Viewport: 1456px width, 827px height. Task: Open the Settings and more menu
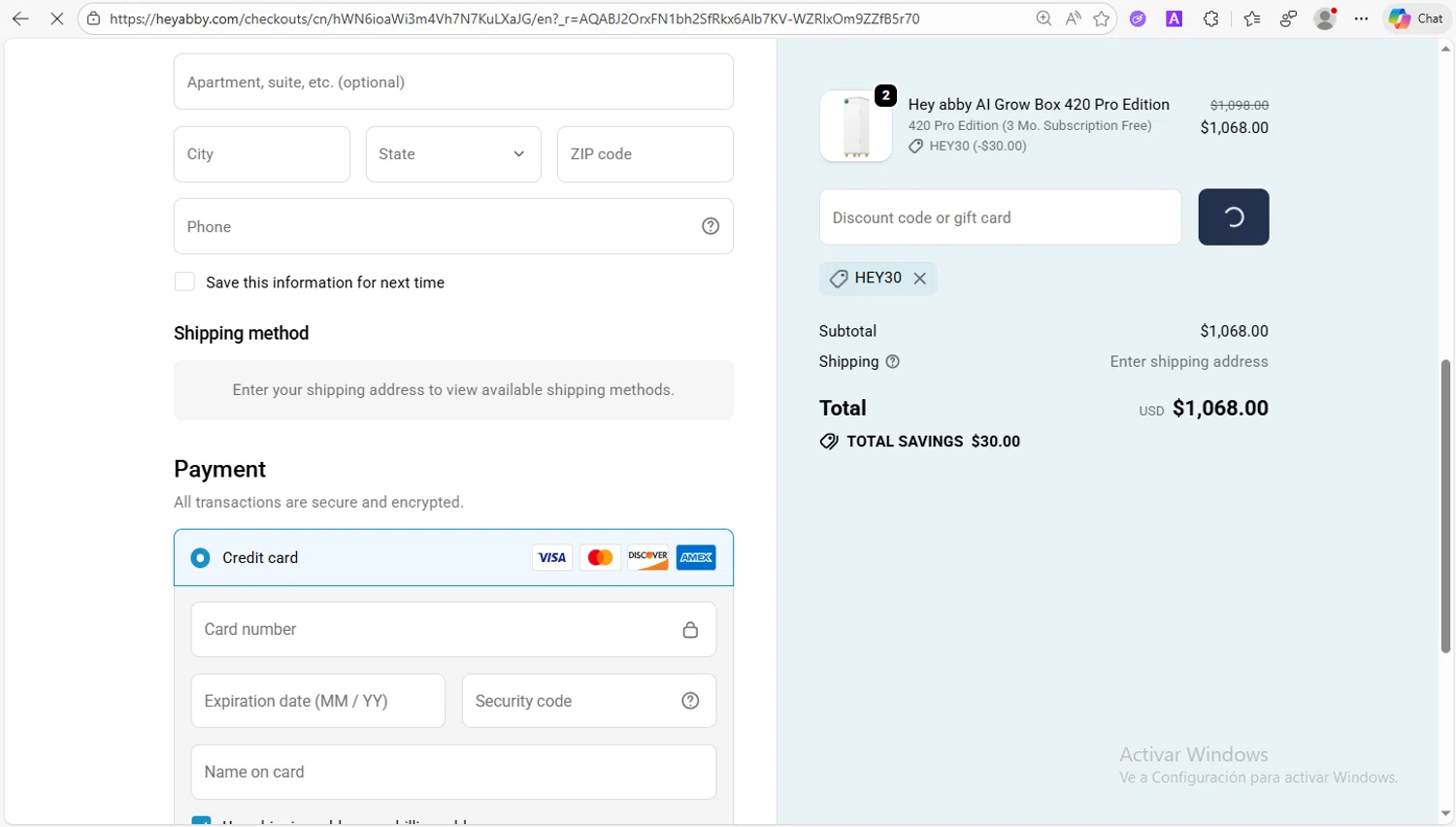tap(1362, 18)
